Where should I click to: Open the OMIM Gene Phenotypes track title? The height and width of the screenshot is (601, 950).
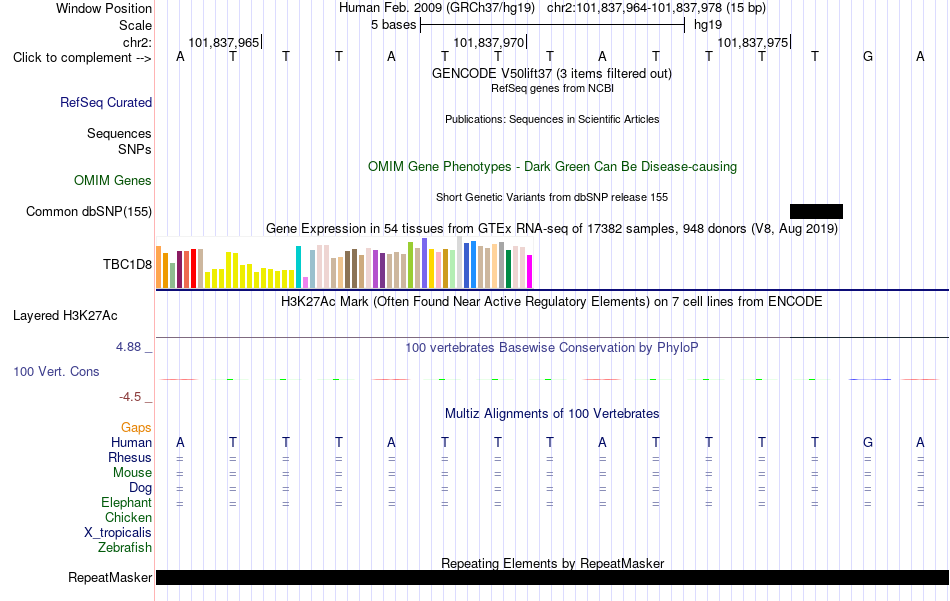(552, 167)
